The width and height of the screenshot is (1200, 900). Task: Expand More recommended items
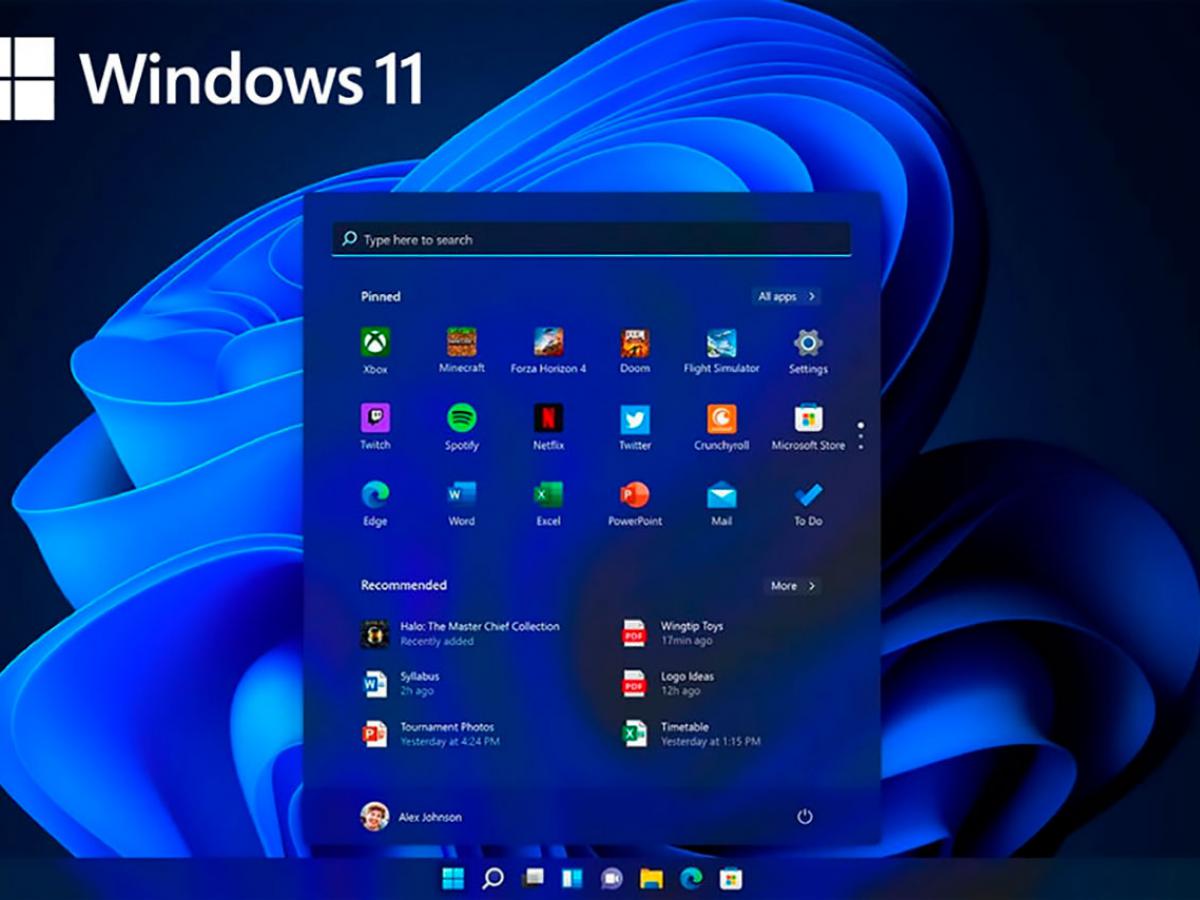pyautogui.click(x=793, y=586)
